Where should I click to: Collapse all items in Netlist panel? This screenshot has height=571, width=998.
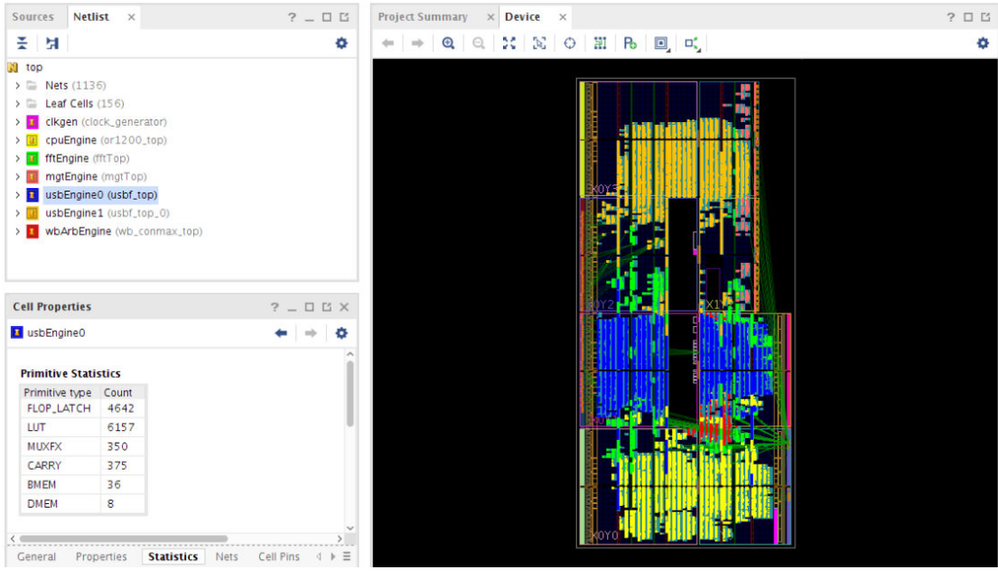pyautogui.click(x=22, y=43)
